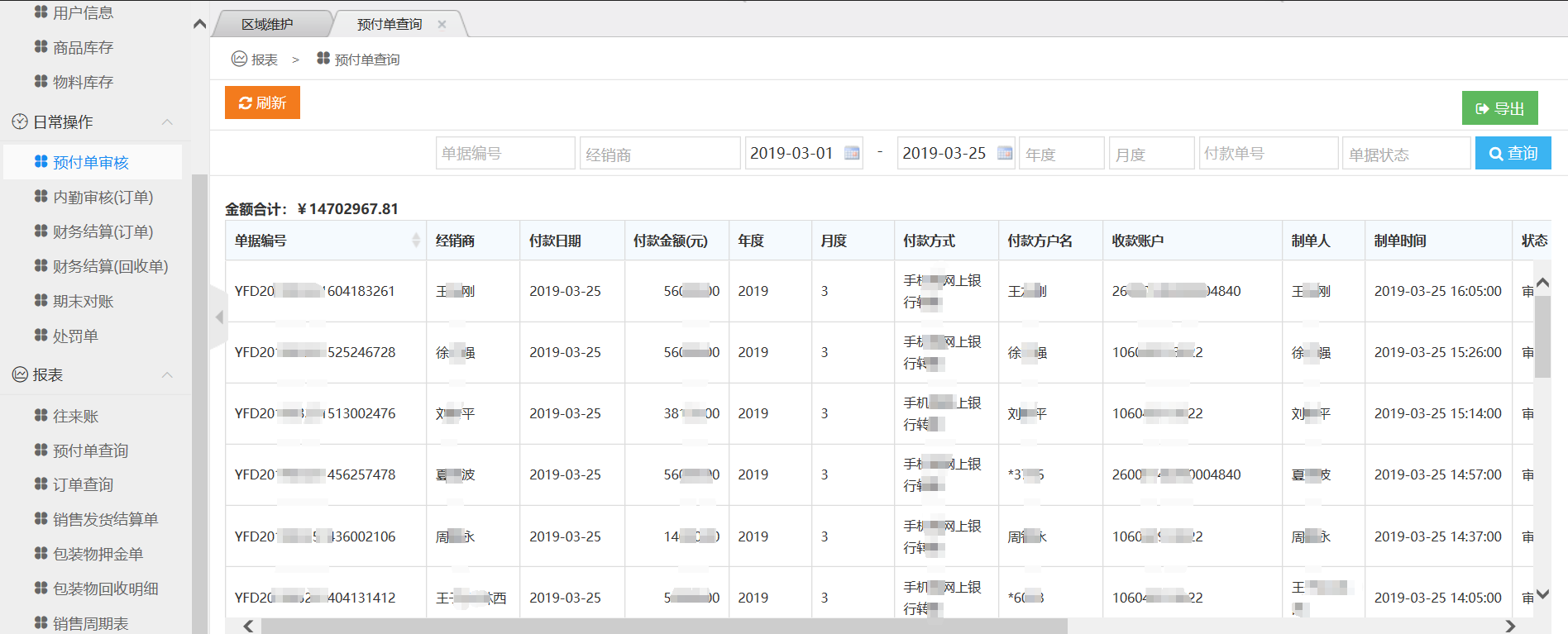Collapse the sidebar using the left-arrow handle
1568x634 pixels.
219,317
